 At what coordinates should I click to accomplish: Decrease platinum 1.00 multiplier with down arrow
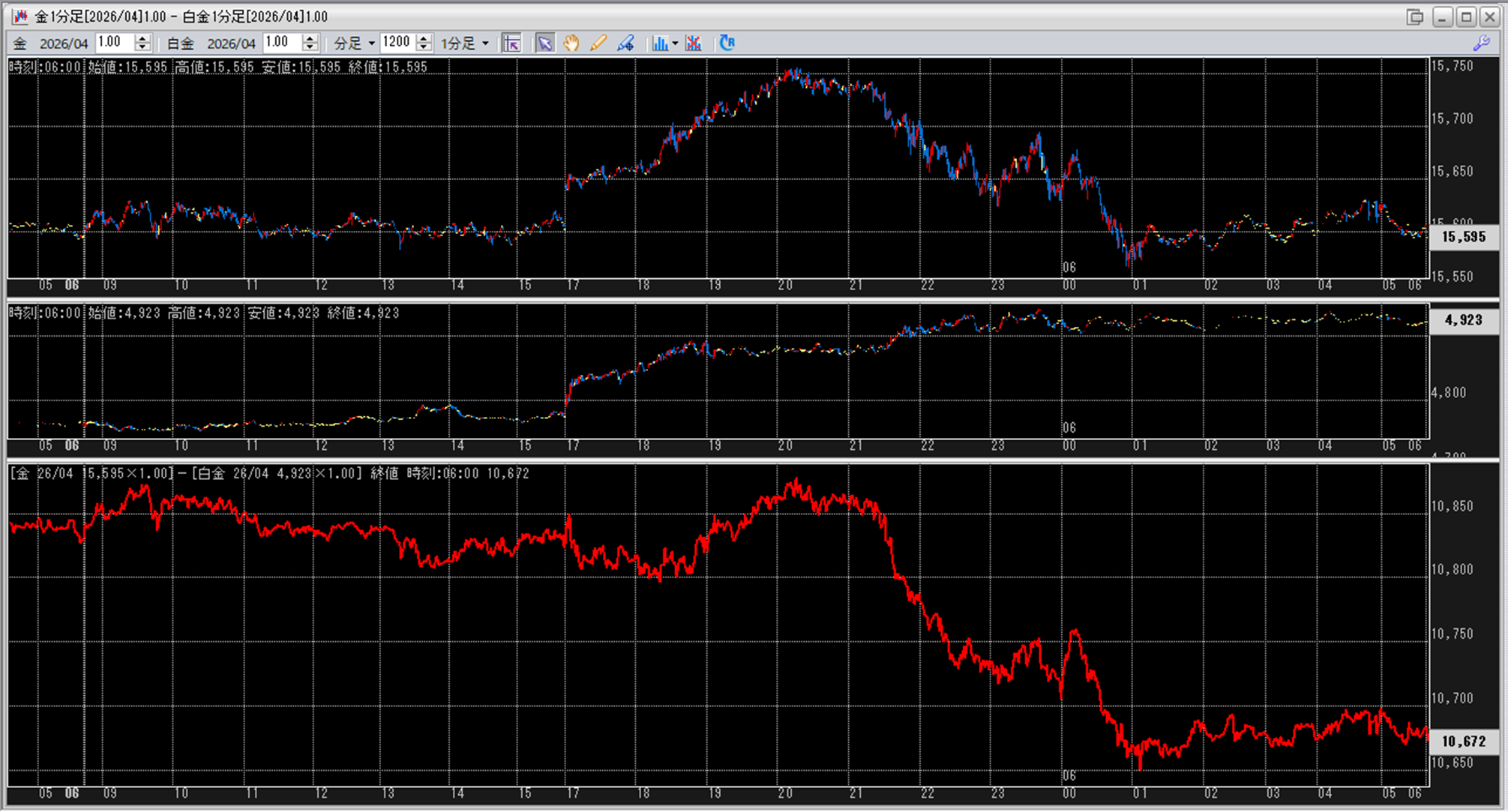tap(310, 48)
